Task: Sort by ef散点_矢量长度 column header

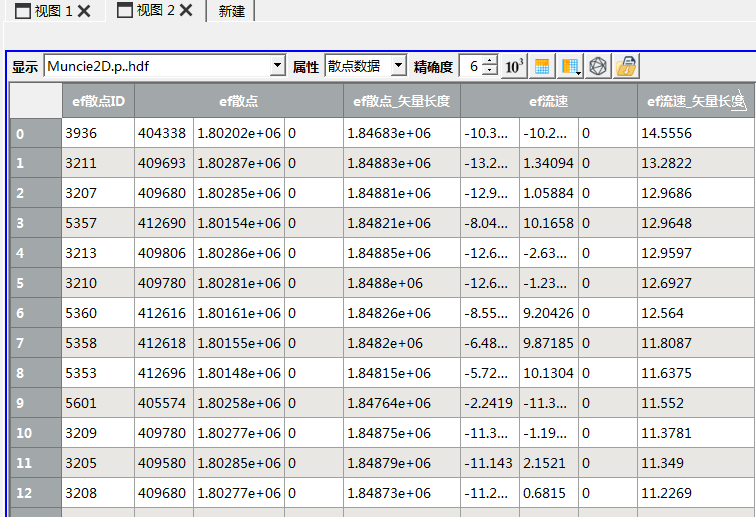Action: pos(402,101)
